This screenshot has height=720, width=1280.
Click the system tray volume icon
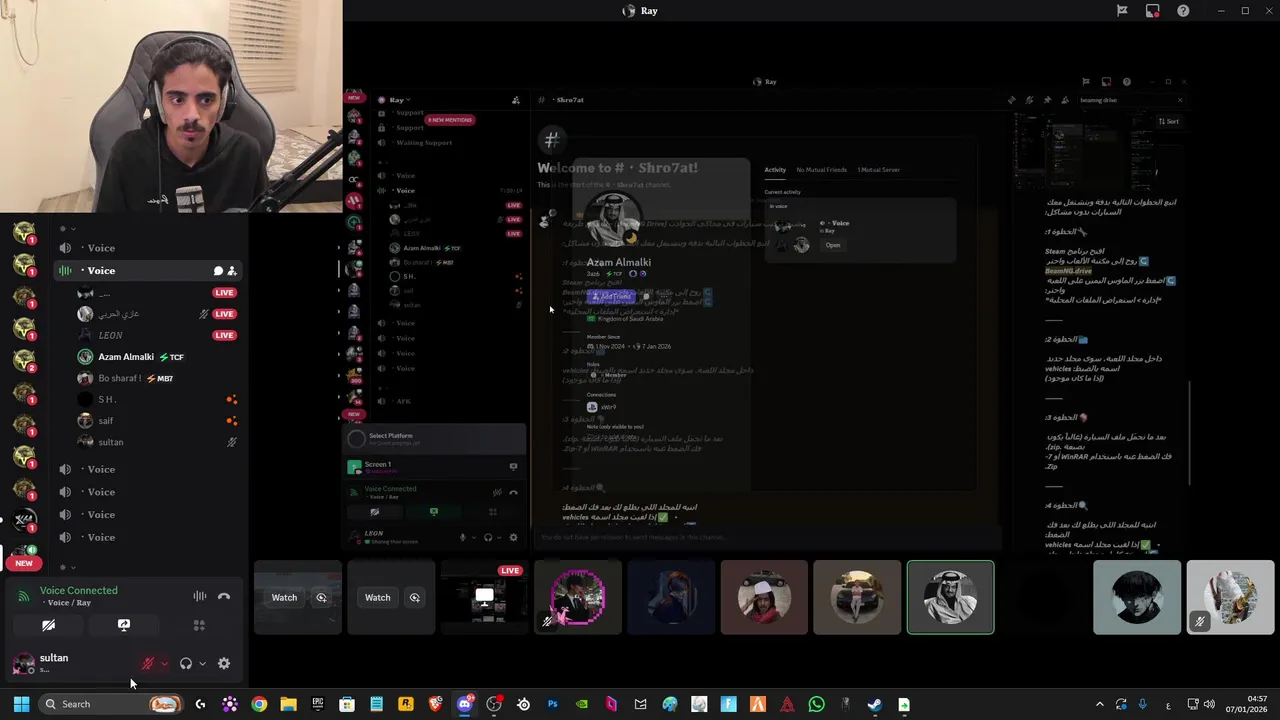[1209, 704]
